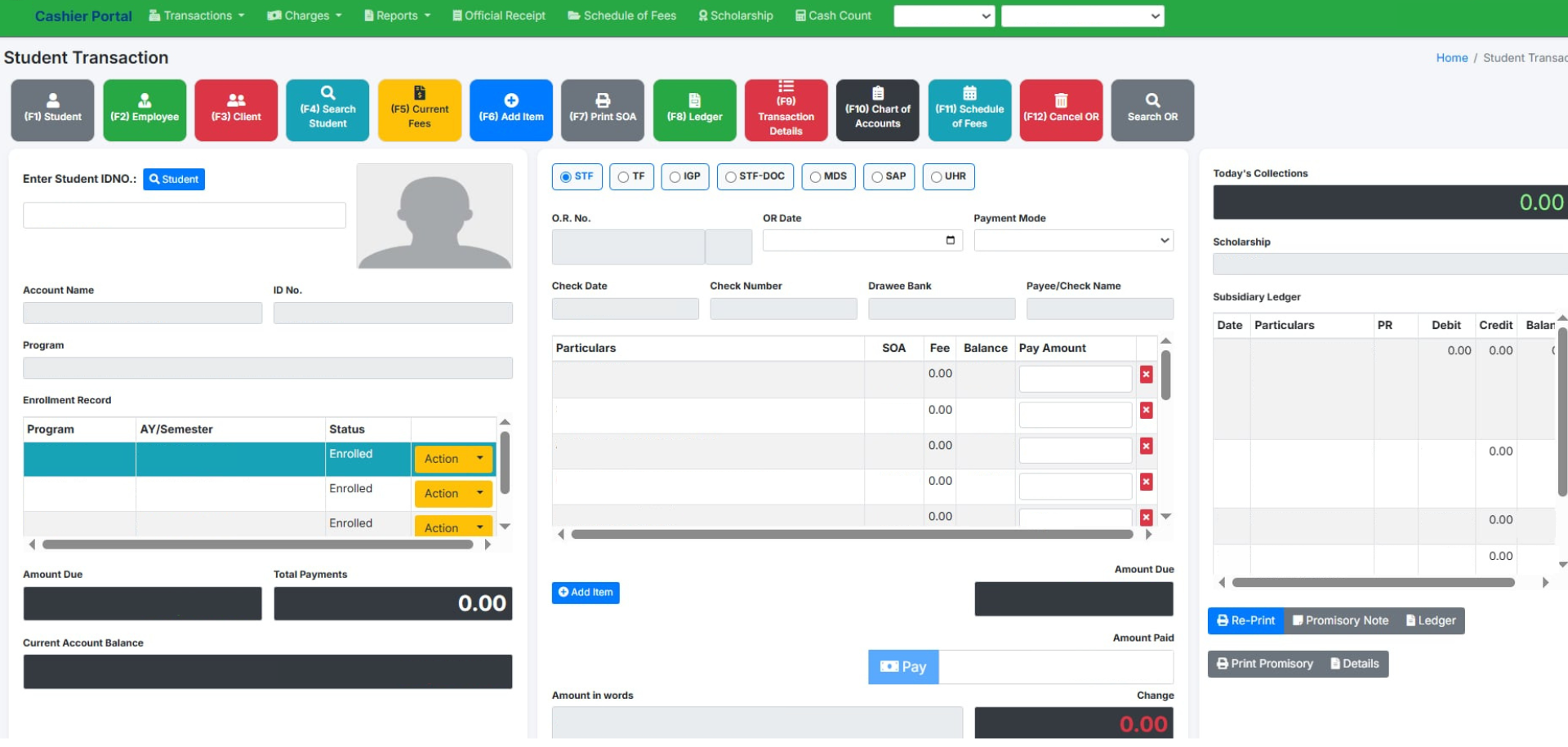This screenshot has height=747, width=1568.
Task: Click the (F1) Student icon button
Action: (x=52, y=110)
